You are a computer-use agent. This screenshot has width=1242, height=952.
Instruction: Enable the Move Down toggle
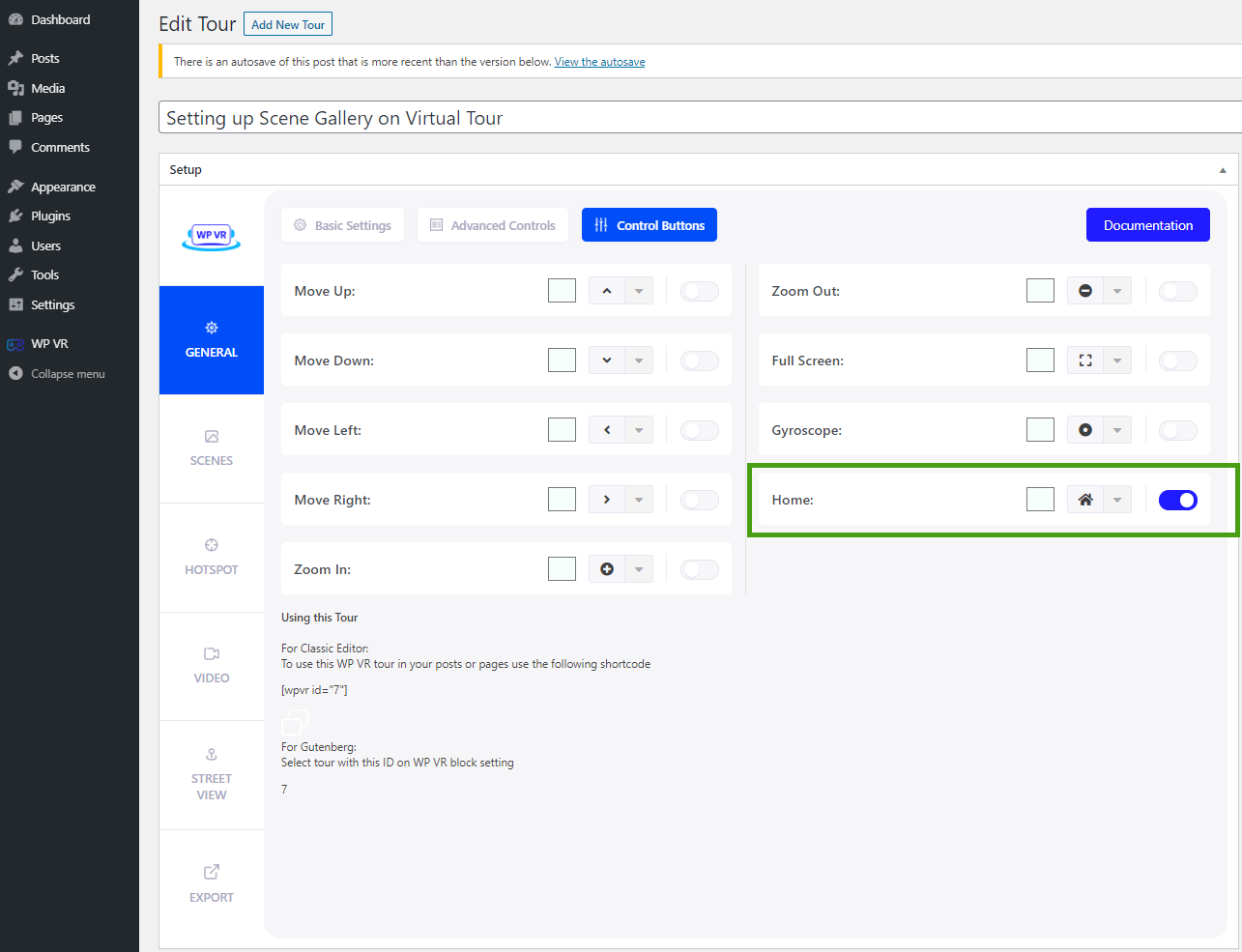pyautogui.click(x=700, y=361)
